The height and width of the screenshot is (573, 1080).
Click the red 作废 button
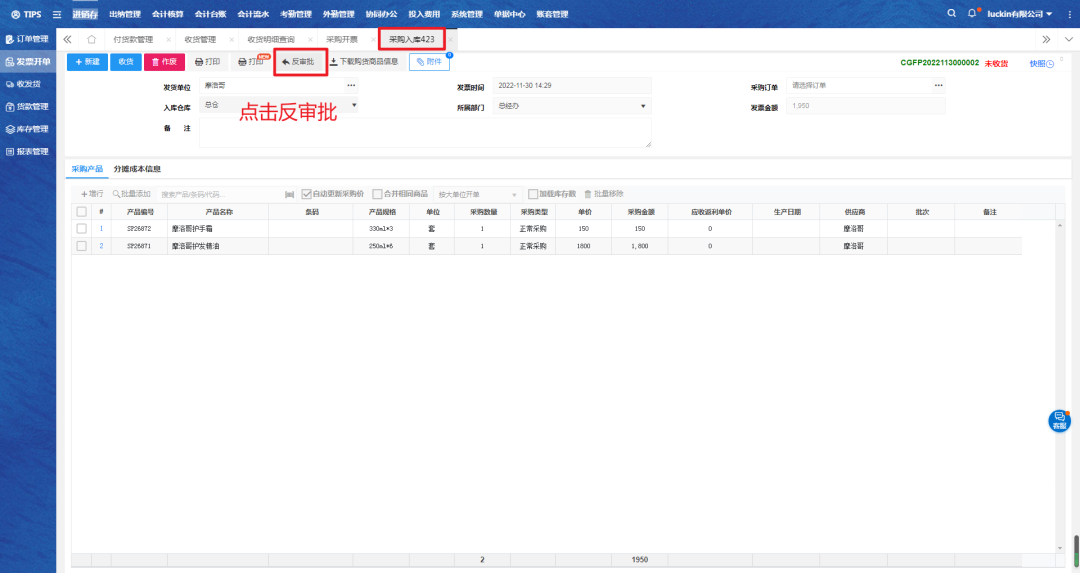164,62
